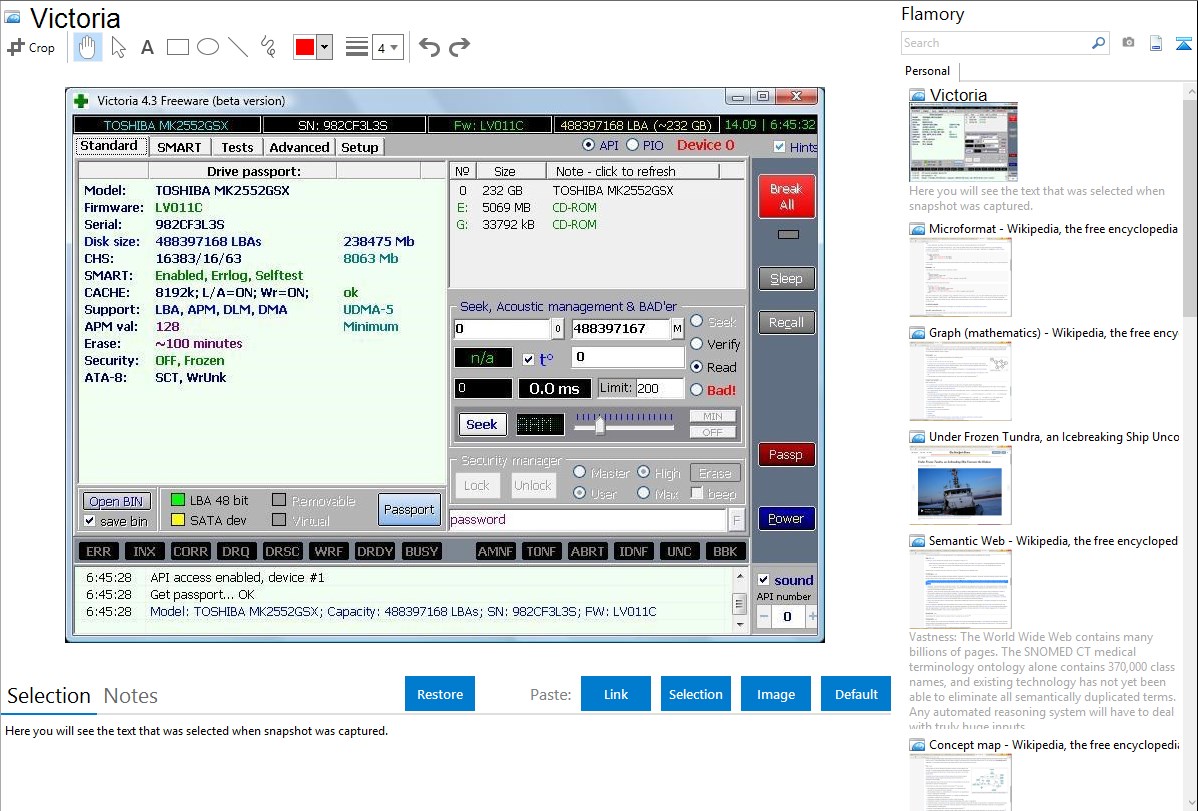Screen dimensions: 1198x811
Task: Undo the last annotation
Action: (x=429, y=47)
